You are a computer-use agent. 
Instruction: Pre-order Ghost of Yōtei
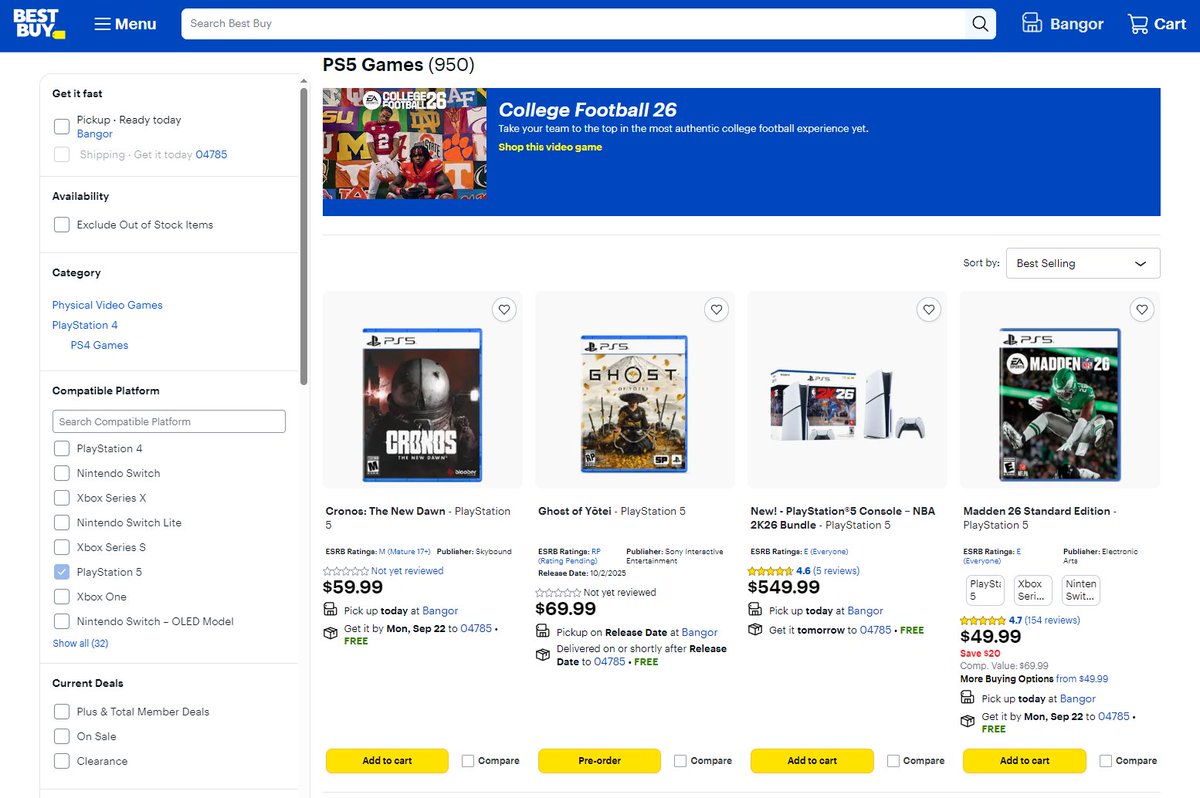[599, 761]
